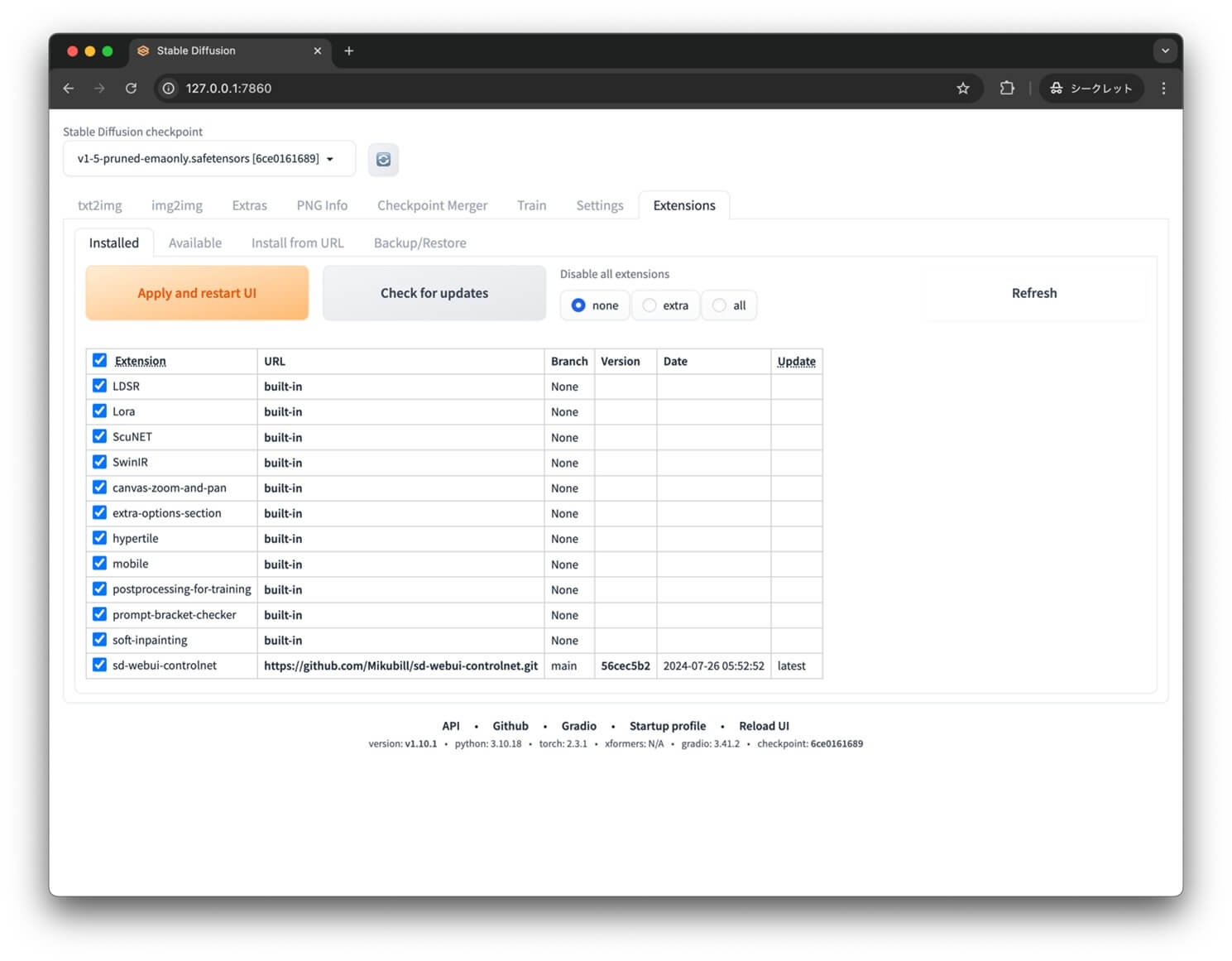Click the date 2024-07-26 05:52:52 cell
1232x961 pixels.
pos(713,665)
